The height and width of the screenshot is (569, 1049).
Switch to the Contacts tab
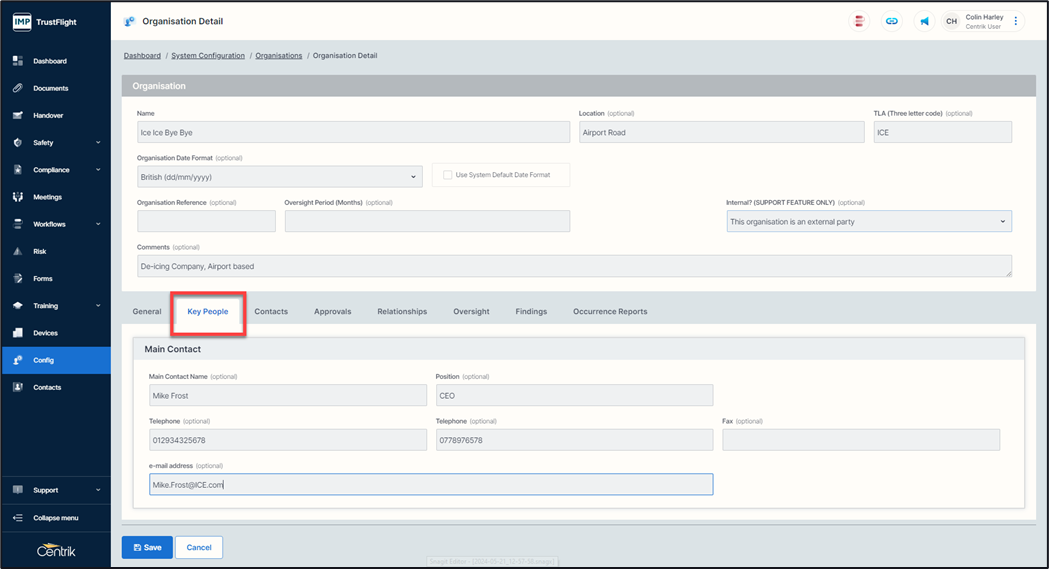271,312
